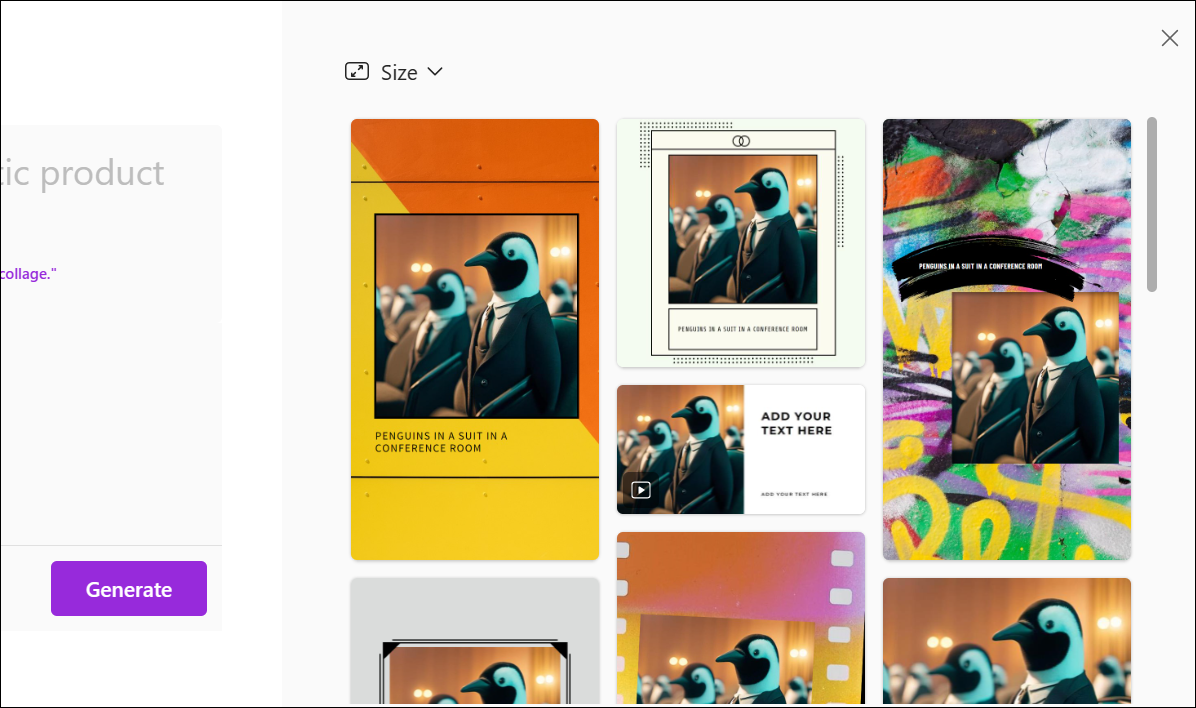
Task: Click the faded 'tic product' heading text
Action: point(82,172)
